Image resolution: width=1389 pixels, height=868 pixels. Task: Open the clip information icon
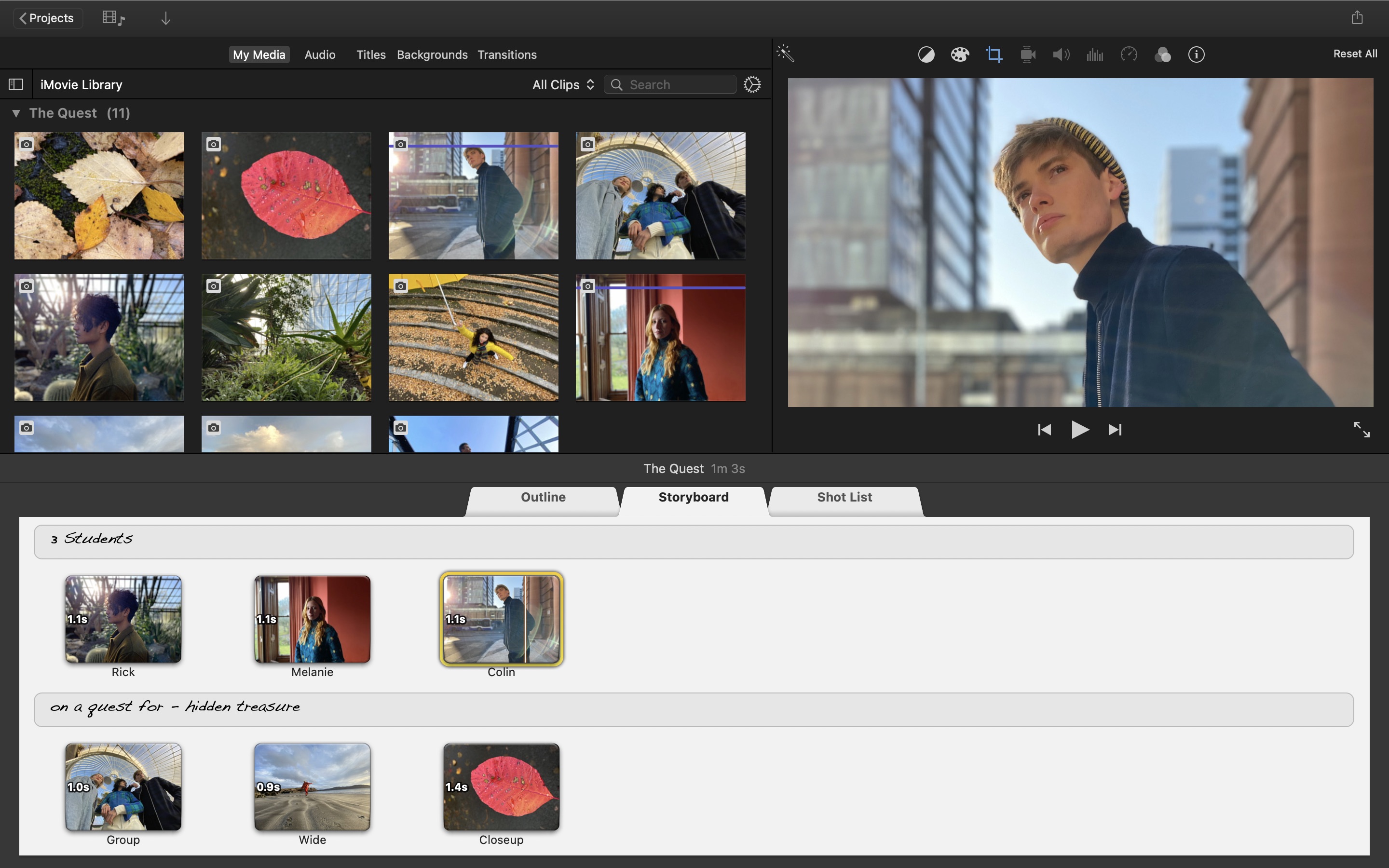tap(1196, 54)
